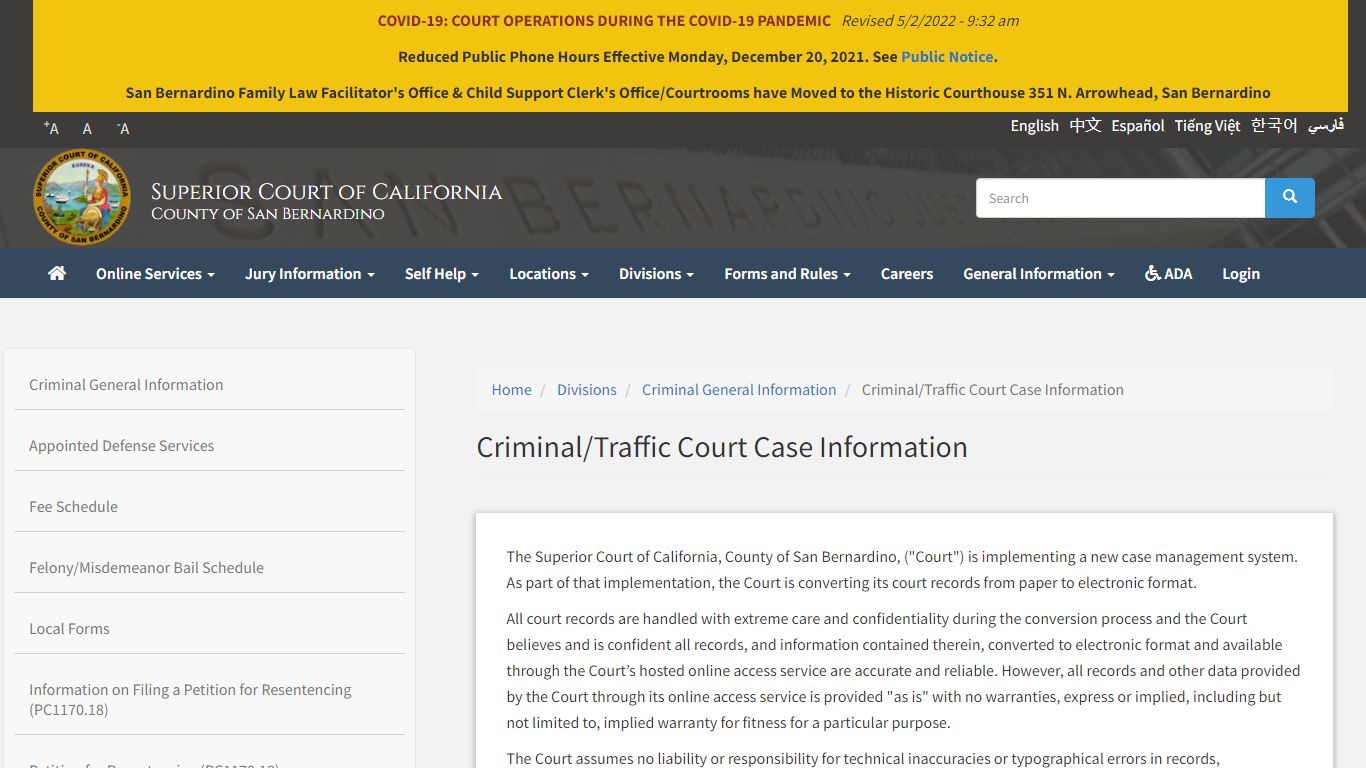Image resolution: width=1366 pixels, height=768 pixels.
Task: Switch site language to Tiếng Việt
Action: 1207,125
